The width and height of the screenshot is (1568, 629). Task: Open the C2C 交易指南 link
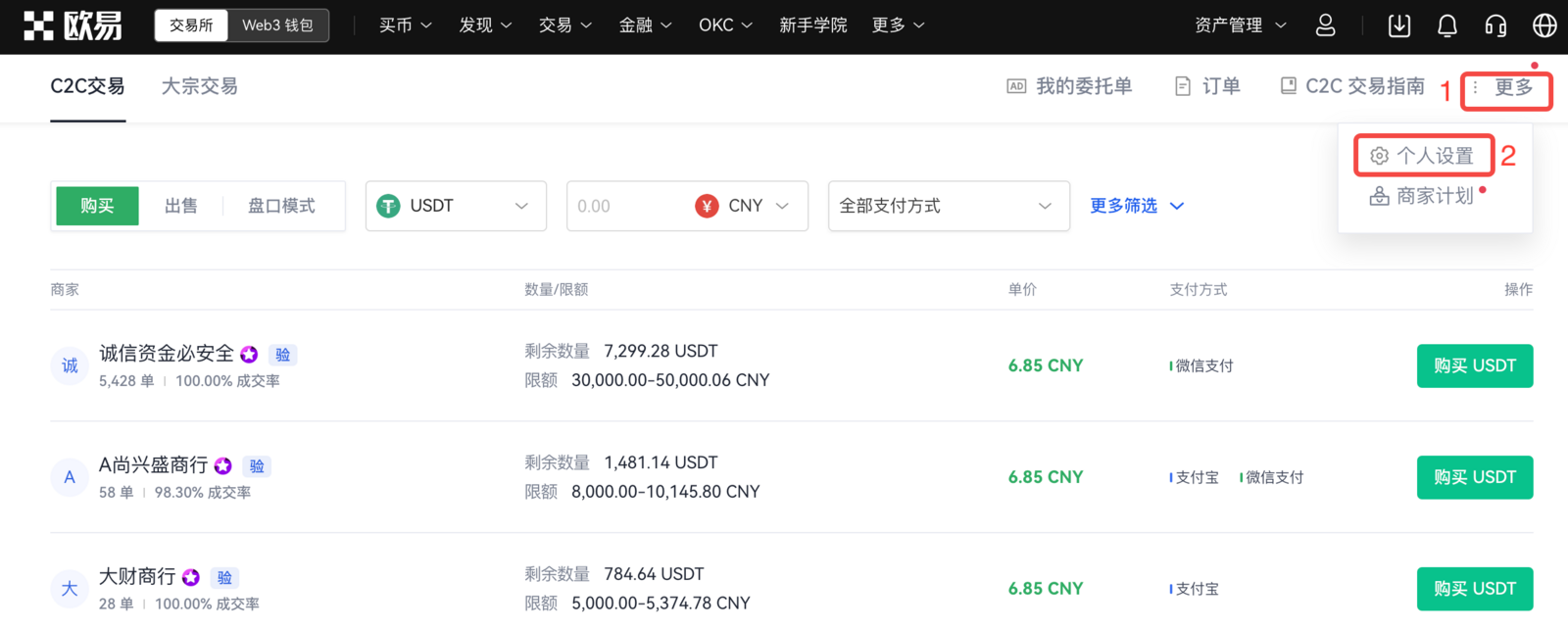(1353, 86)
